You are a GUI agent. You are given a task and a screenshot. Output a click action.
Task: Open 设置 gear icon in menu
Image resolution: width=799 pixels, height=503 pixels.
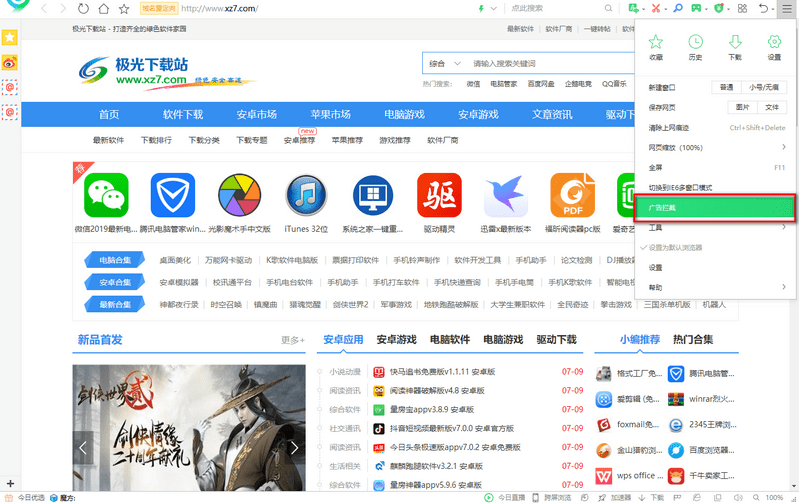point(774,47)
